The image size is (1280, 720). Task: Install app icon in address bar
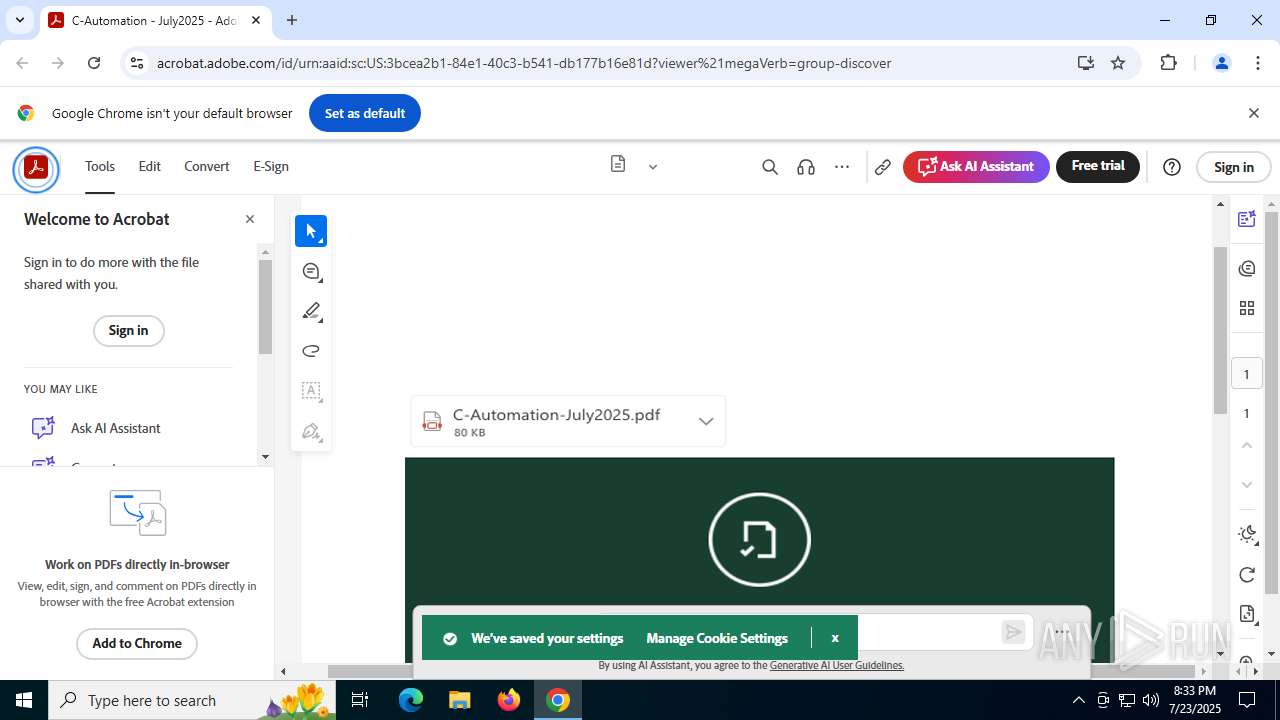(1086, 63)
